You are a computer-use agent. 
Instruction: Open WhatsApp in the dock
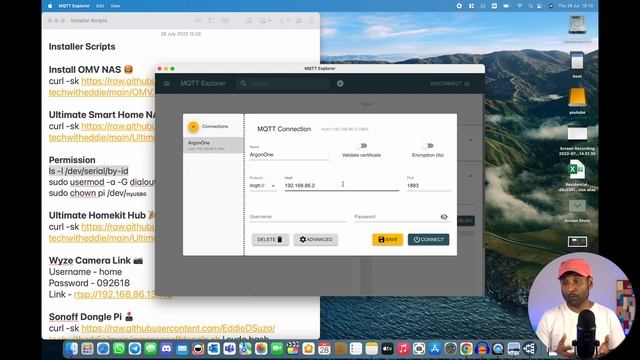[x=119, y=349]
